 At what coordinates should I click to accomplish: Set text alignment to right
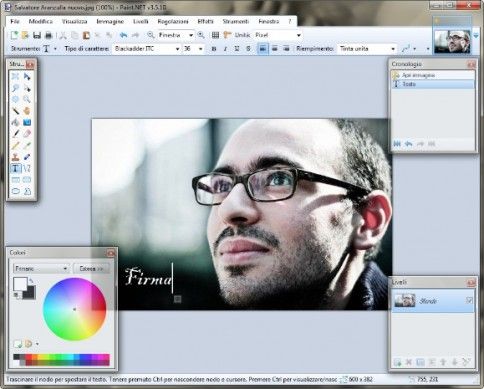(x=286, y=49)
